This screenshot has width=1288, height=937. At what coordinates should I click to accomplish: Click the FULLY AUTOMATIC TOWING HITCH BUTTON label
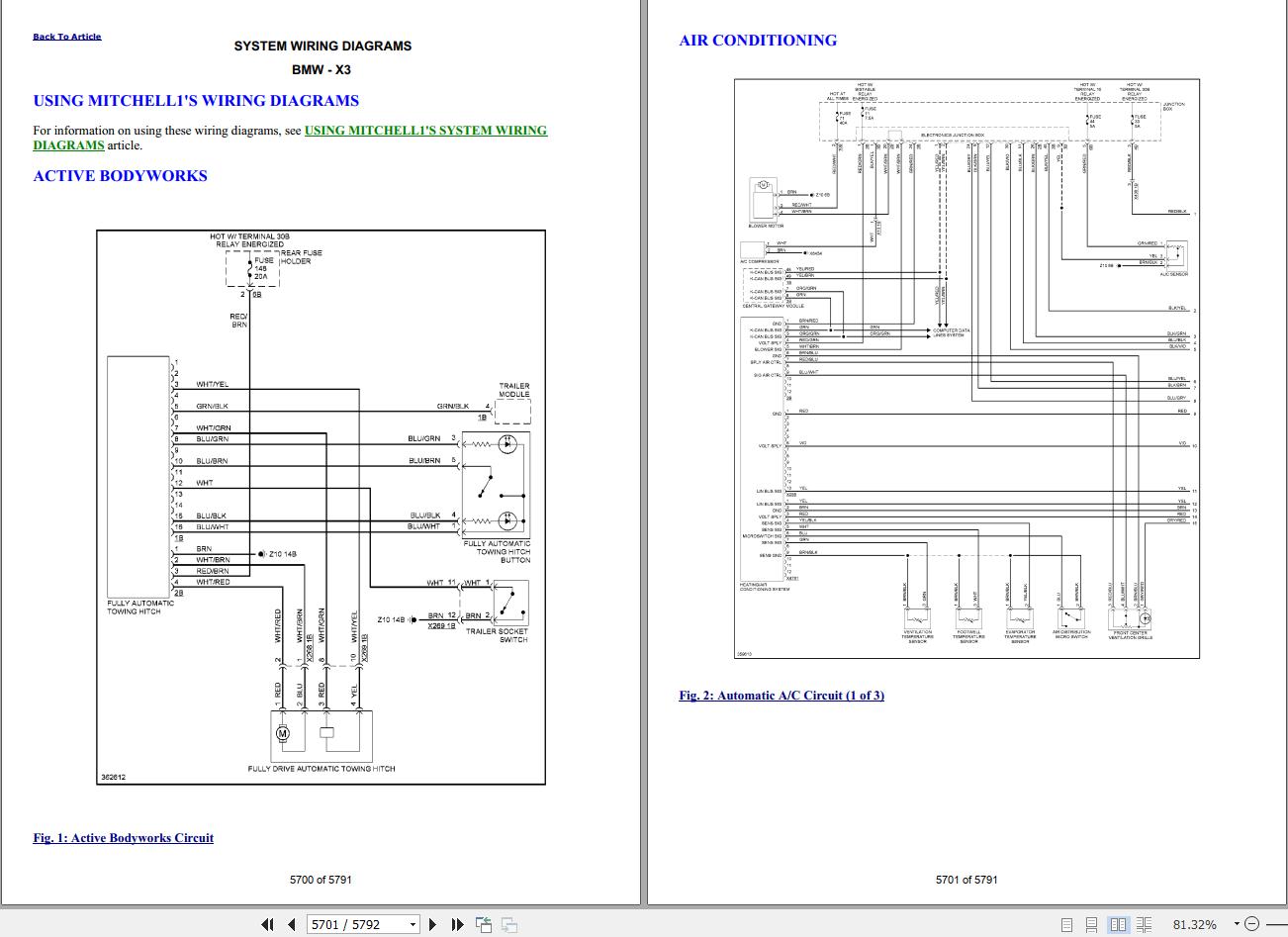(498, 552)
